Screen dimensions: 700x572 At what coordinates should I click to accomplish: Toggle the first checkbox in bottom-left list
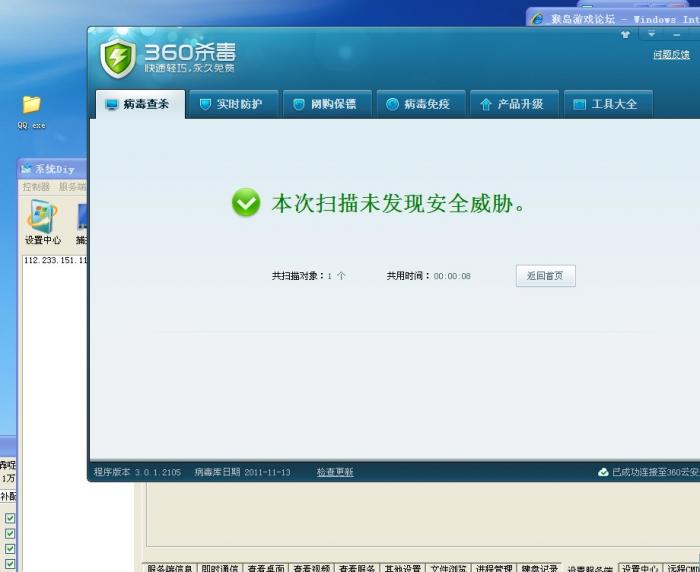tap(10, 518)
